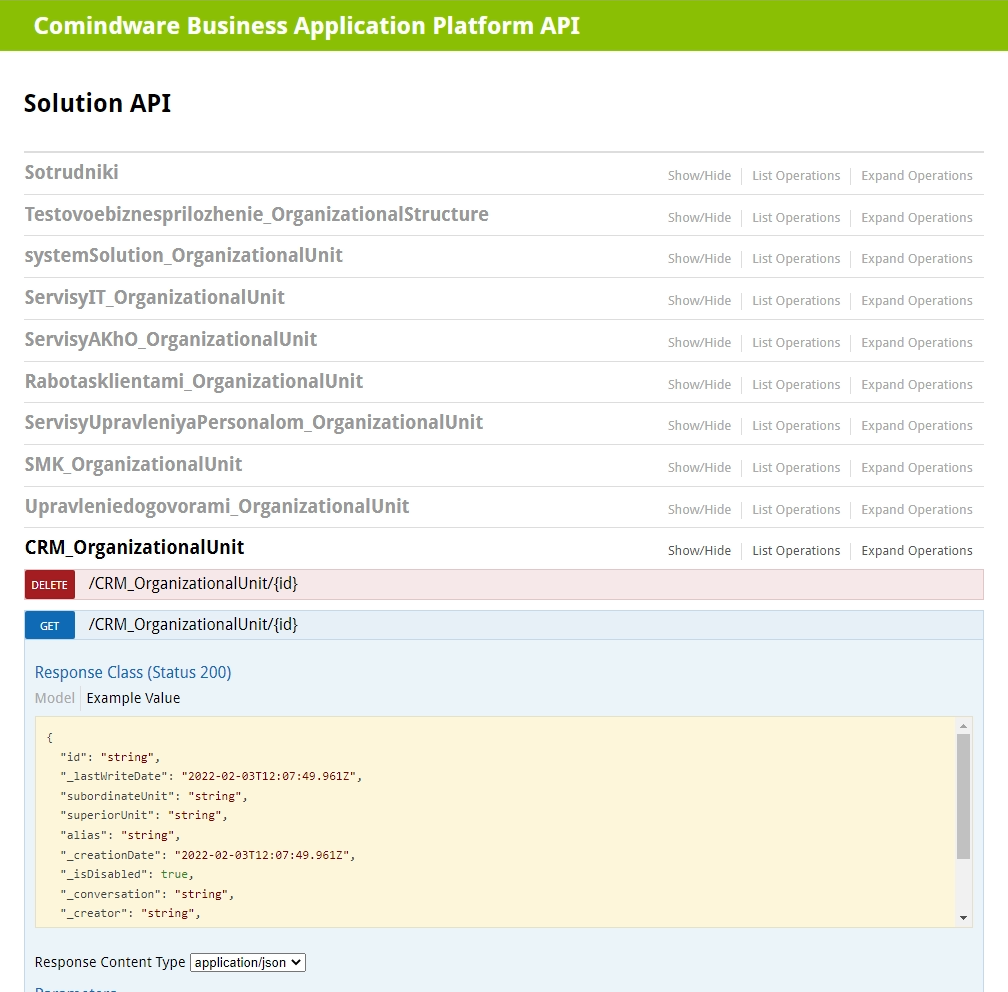Open the systemSolution_OrganizationalUnit section heading
The width and height of the screenshot is (1008, 992).
click(183, 255)
